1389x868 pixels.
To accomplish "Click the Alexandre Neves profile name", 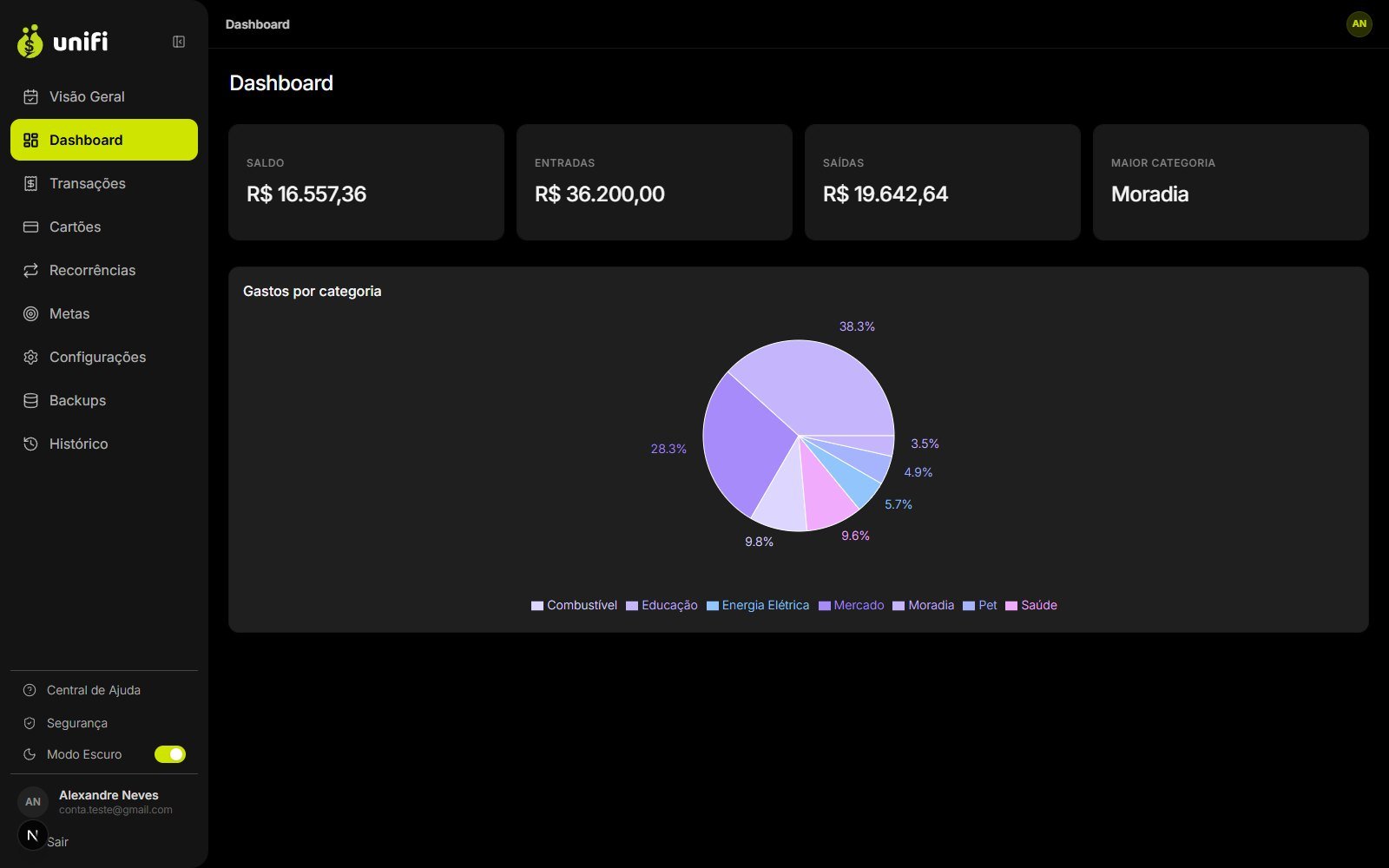I will [x=109, y=795].
